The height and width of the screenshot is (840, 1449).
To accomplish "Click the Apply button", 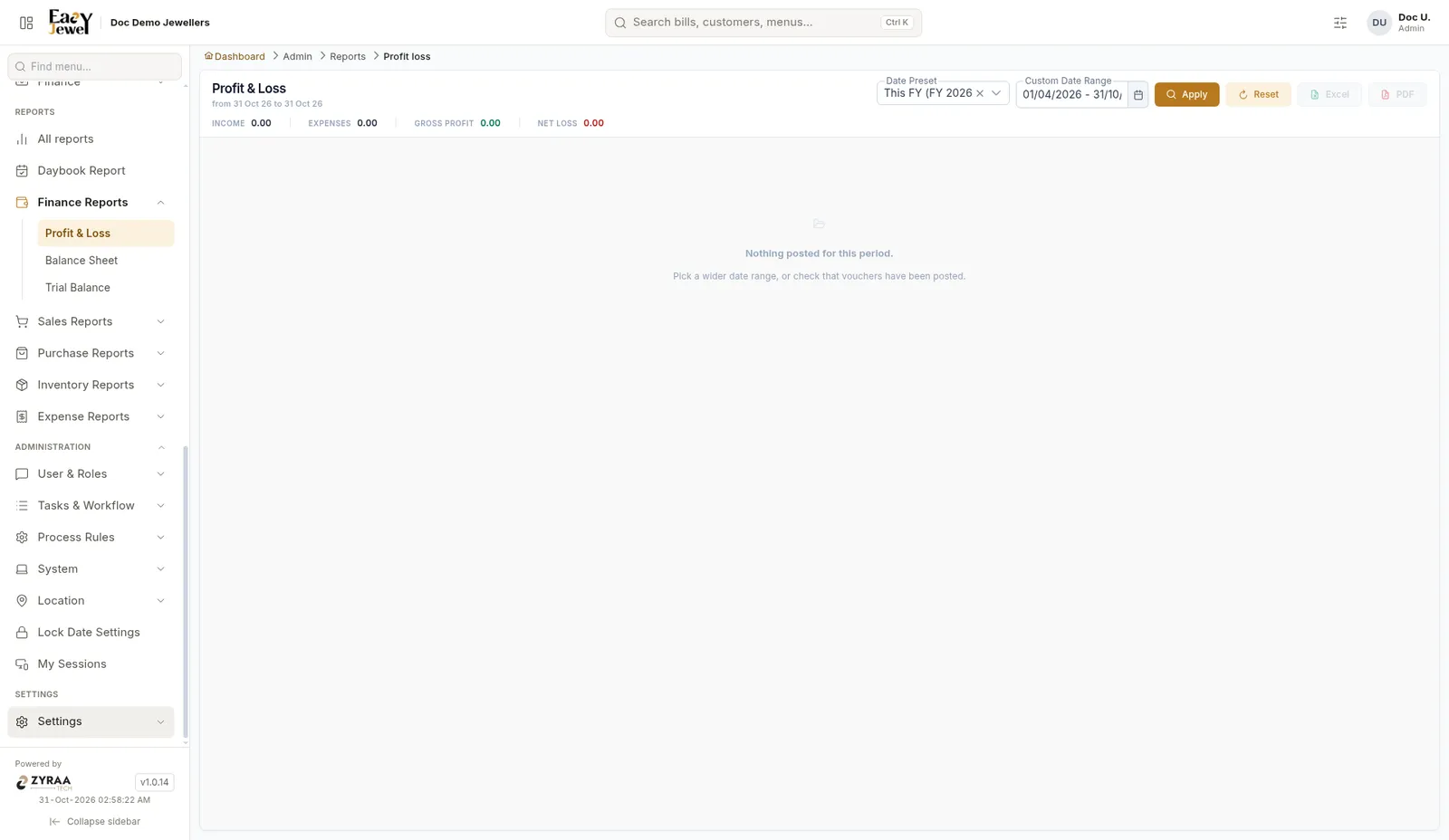I will click(x=1186, y=95).
